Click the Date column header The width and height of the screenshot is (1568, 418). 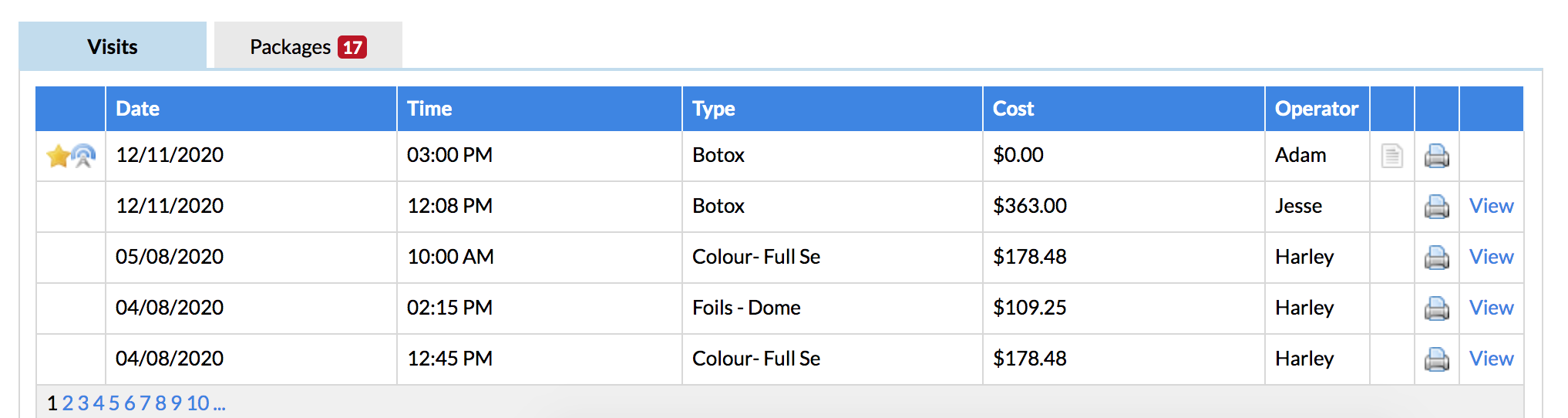137,109
